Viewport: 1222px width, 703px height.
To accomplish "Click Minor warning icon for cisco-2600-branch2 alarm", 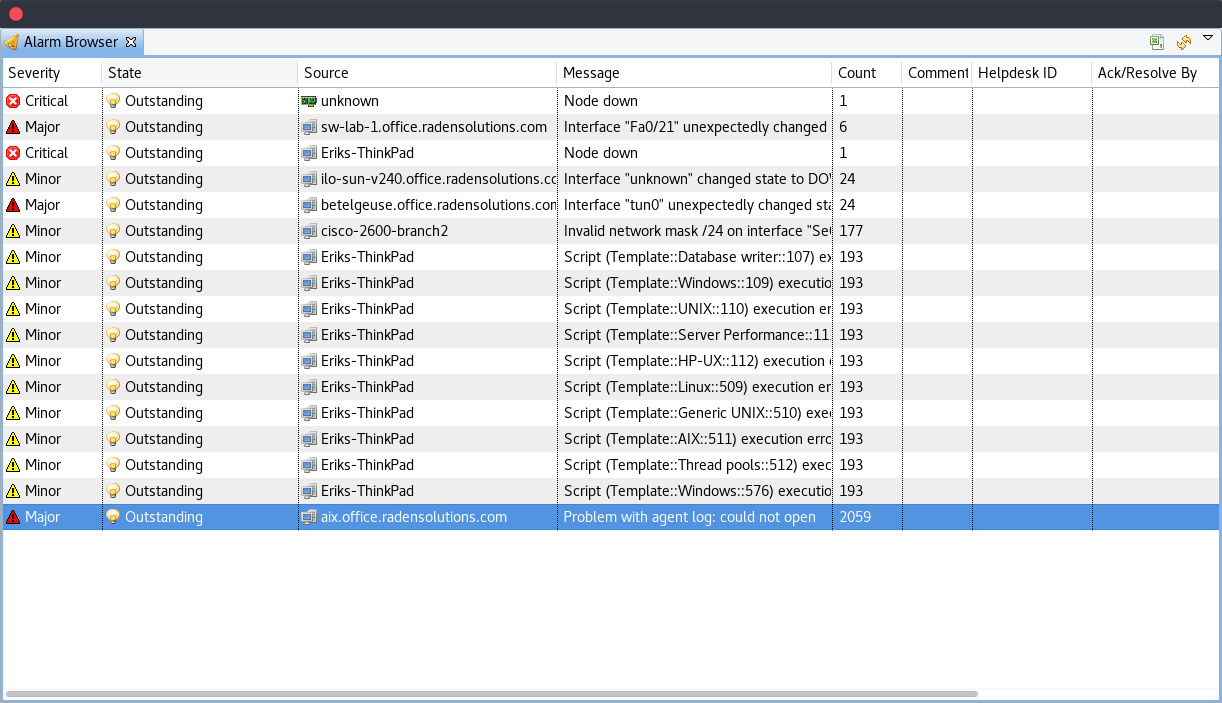I will tap(13, 231).
